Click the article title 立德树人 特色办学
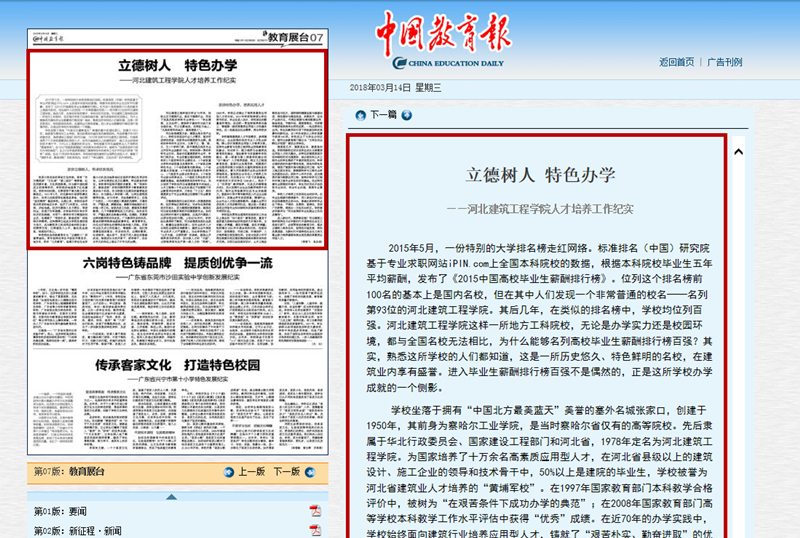The height and width of the screenshot is (538, 800). coord(540,175)
